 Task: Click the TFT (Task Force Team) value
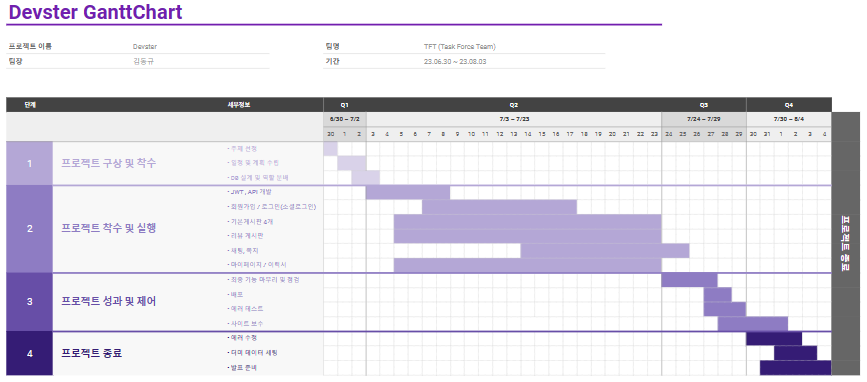click(x=459, y=47)
